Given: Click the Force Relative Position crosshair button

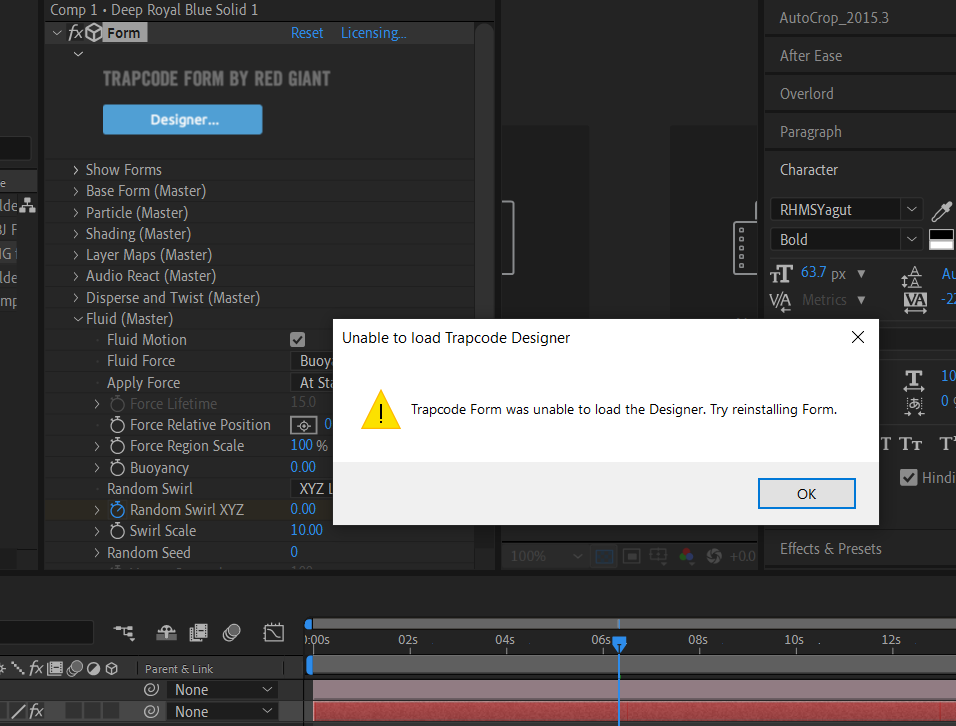Looking at the screenshot, I should pos(304,425).
